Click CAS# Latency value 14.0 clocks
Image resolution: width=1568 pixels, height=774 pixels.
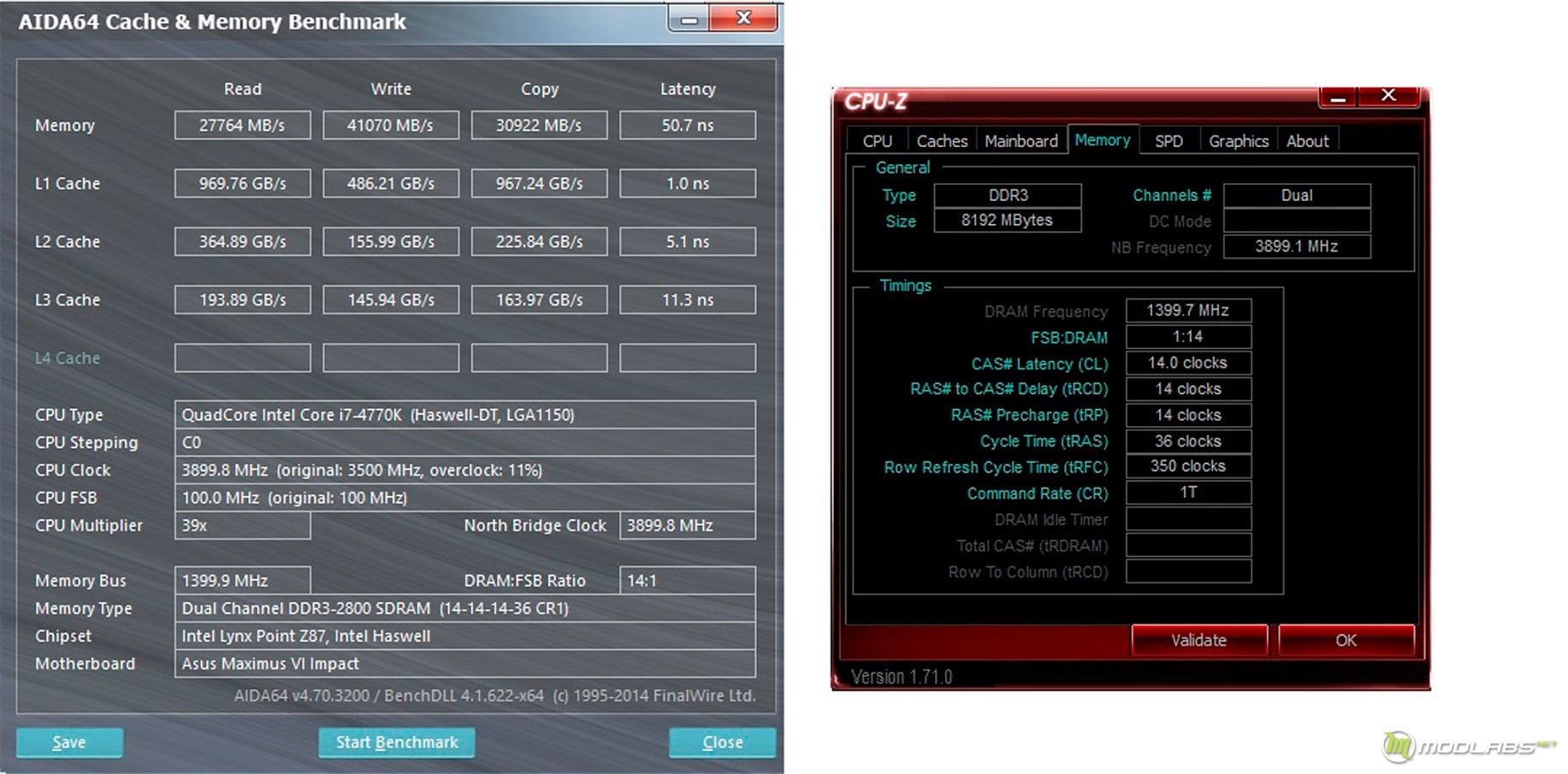point(1188,363)
